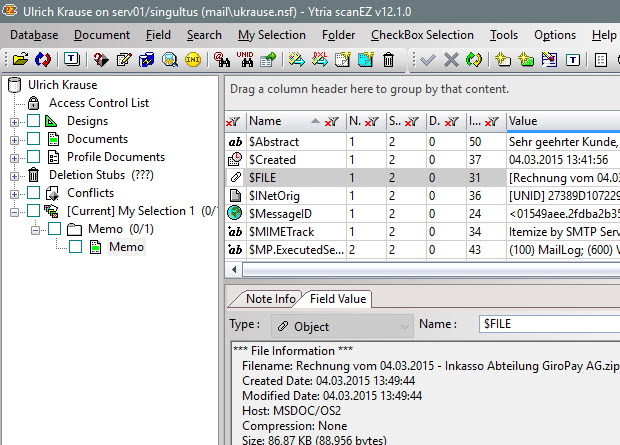
Task: Click the yellow folder with sparkle icon
Action: click(x=503, y=60)
